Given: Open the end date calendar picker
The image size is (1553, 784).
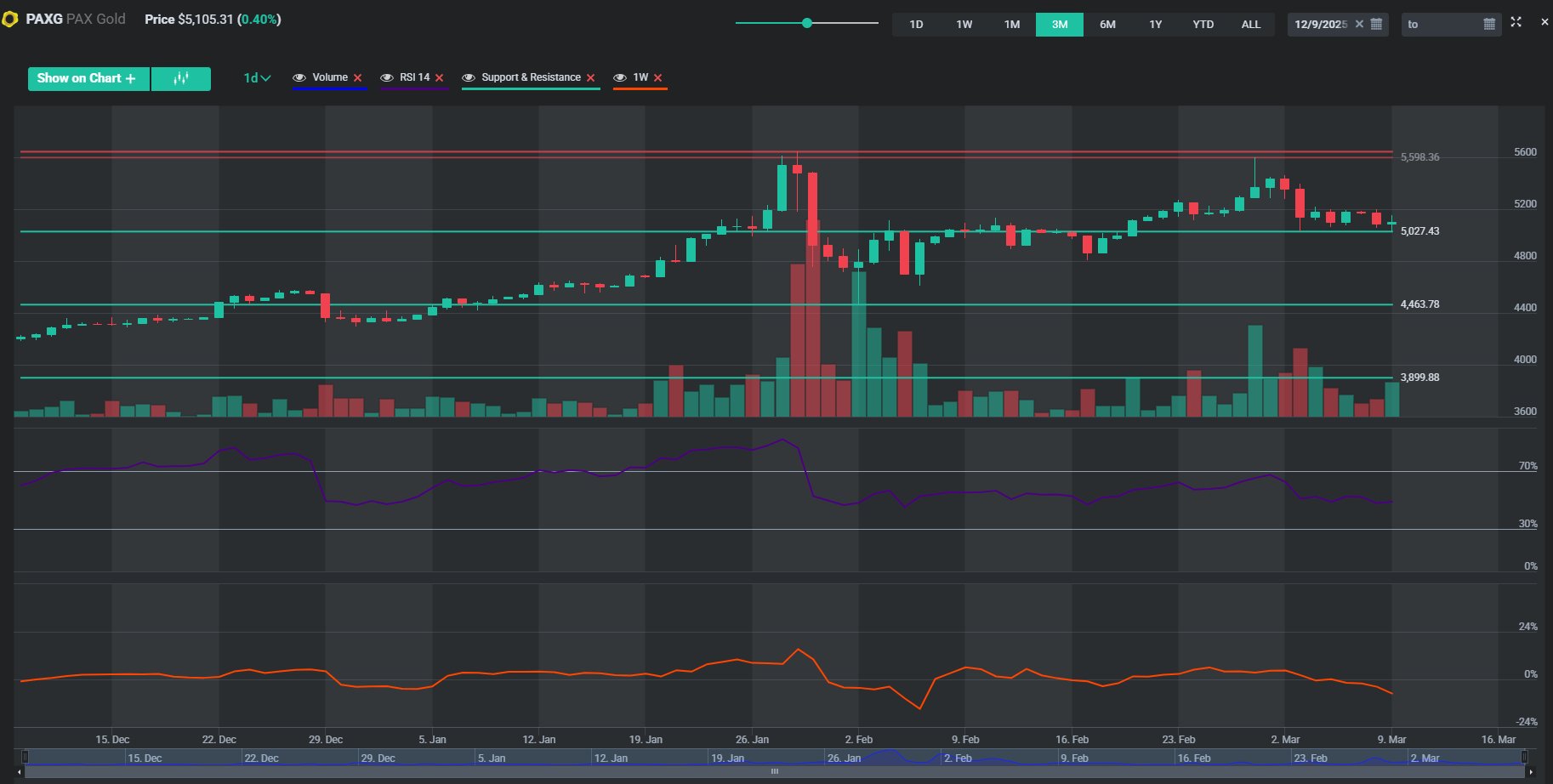Looking at the screenshot, I should [x=1489, y=24].
